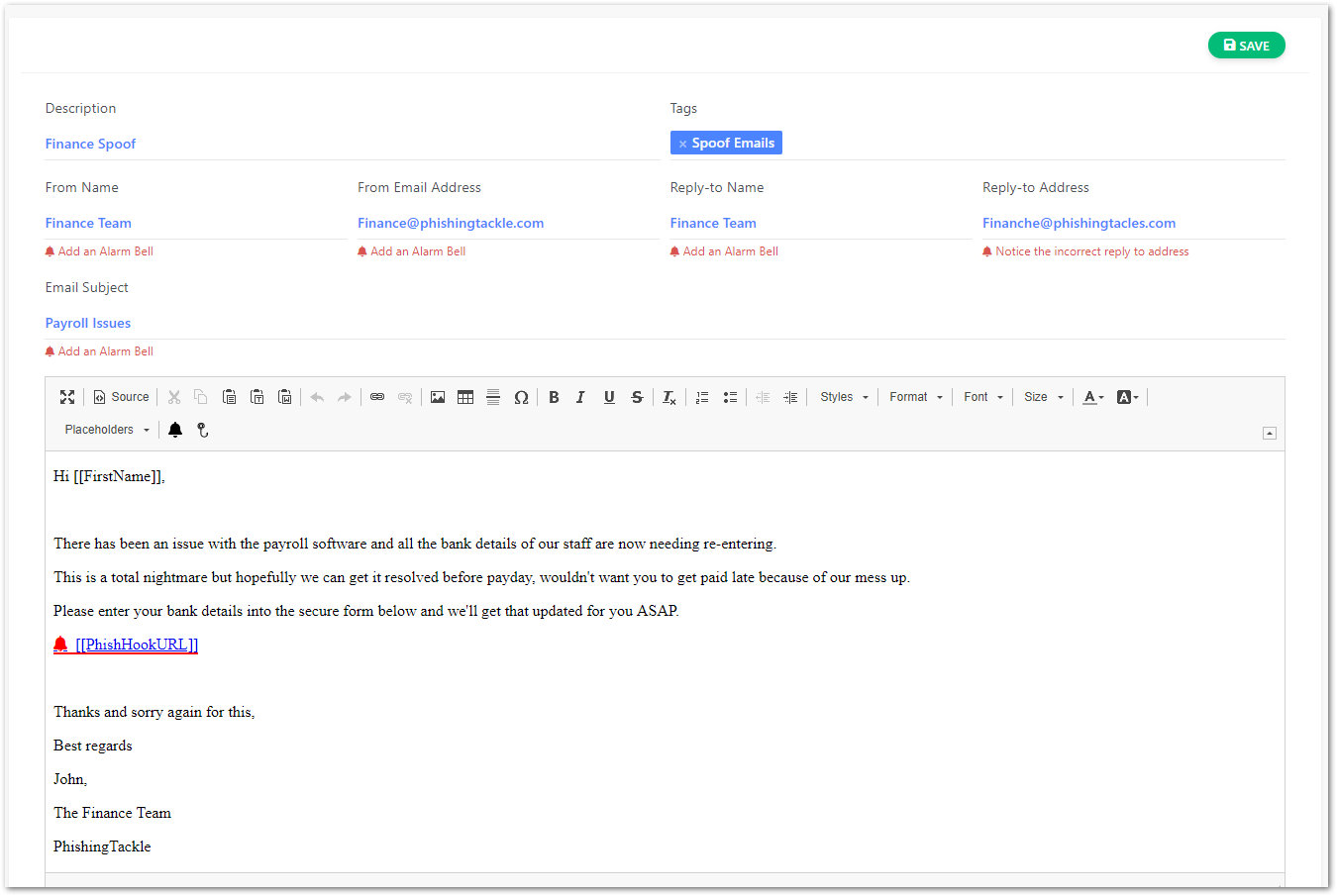Image resolution: width=1337 pixels, height=896 pixels.
Task: Open the special character (Omega) picker
Action: (521, 397)
